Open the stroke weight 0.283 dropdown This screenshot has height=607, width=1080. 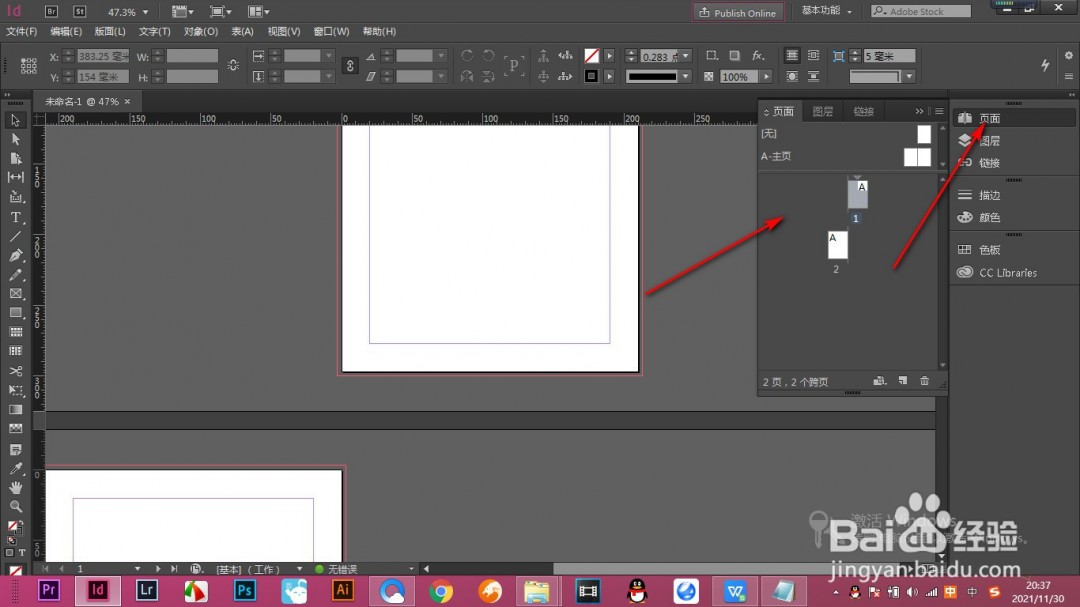tap(686, 56)
